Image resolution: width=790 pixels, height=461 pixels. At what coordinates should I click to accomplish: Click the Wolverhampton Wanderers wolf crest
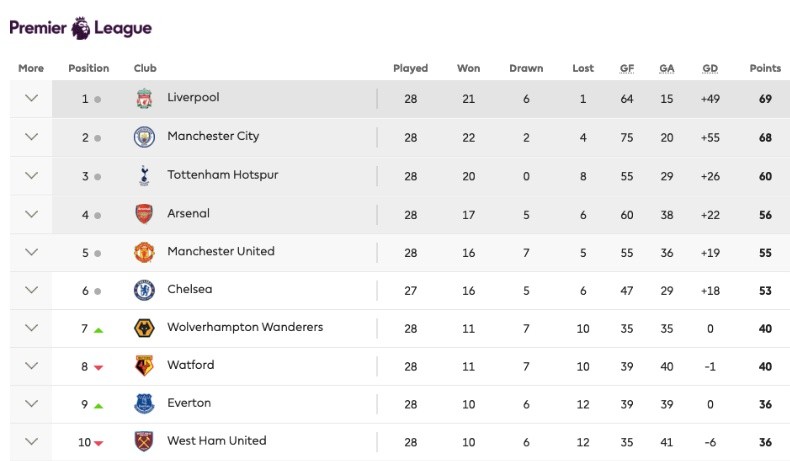(x=144, y=328)
